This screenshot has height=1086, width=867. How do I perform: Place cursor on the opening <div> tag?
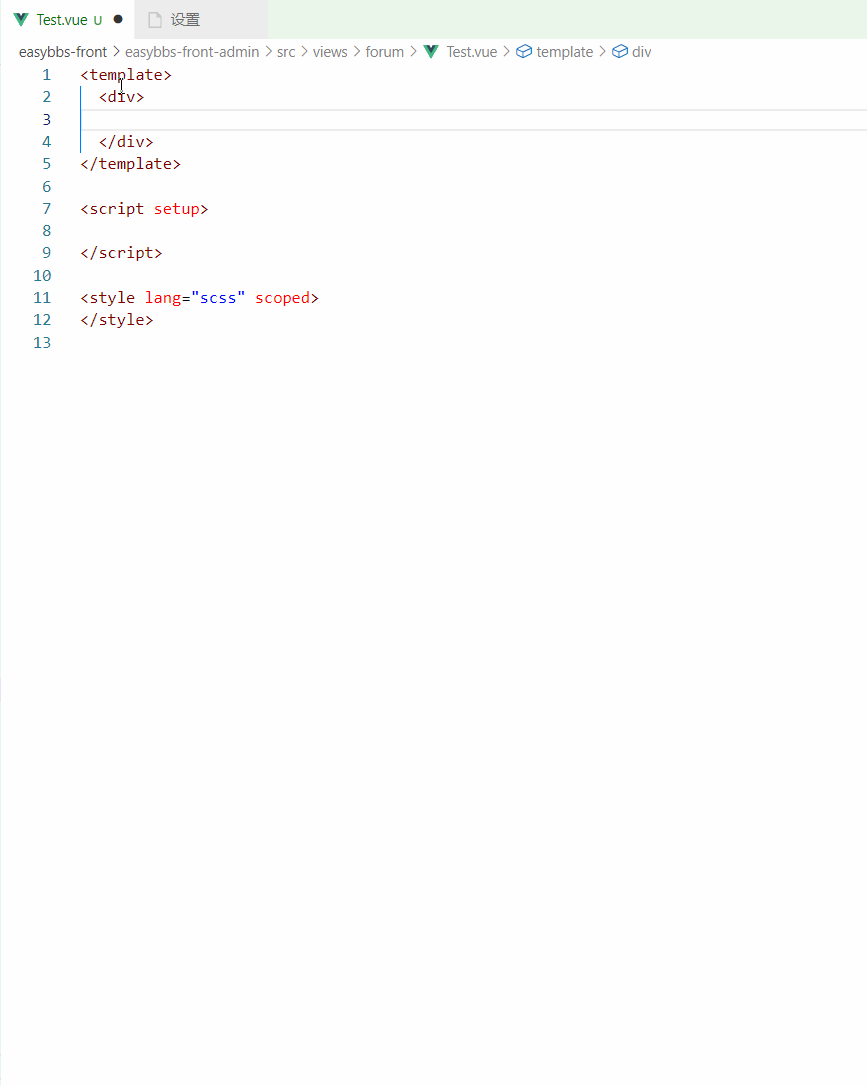[x=121, y=97]
